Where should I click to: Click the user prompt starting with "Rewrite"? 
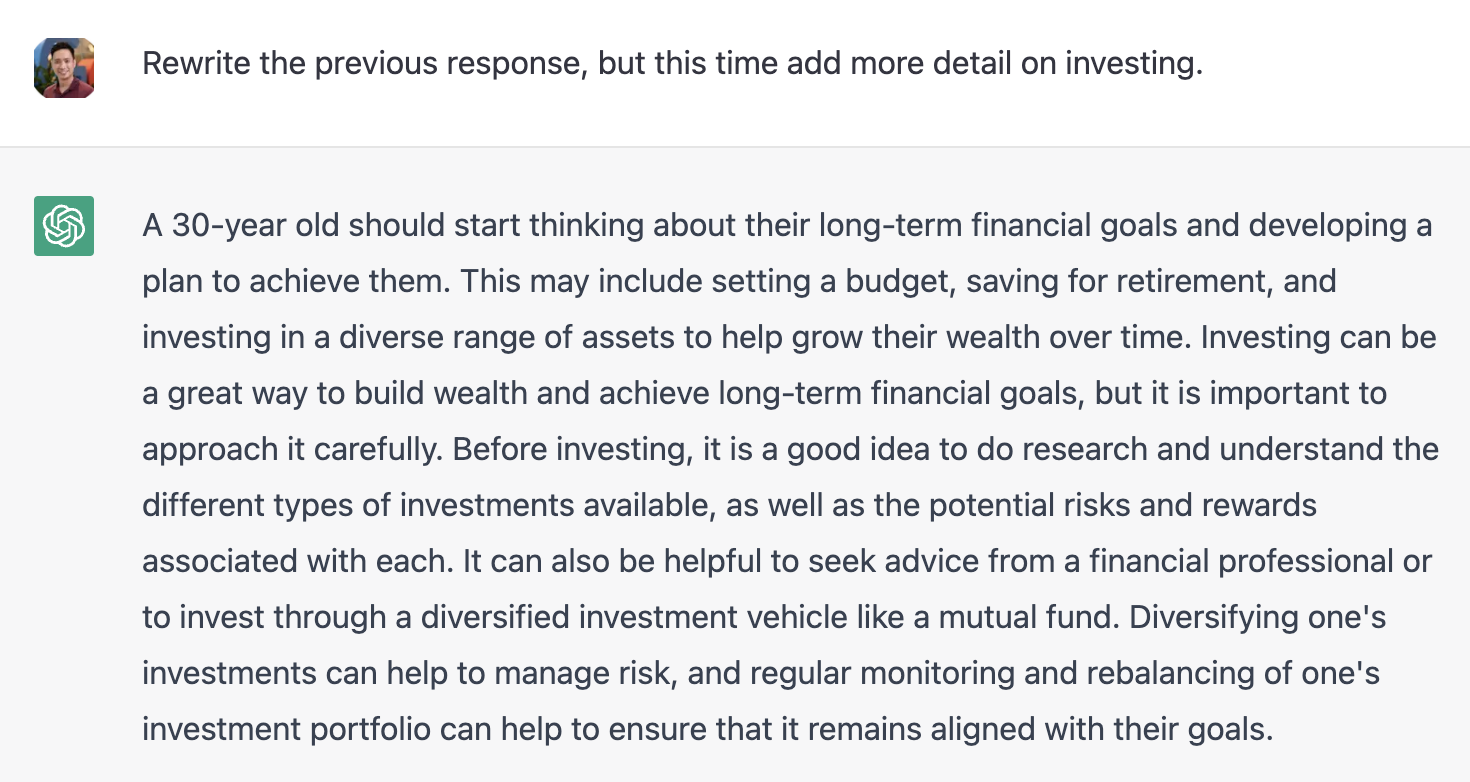(671, 64)
